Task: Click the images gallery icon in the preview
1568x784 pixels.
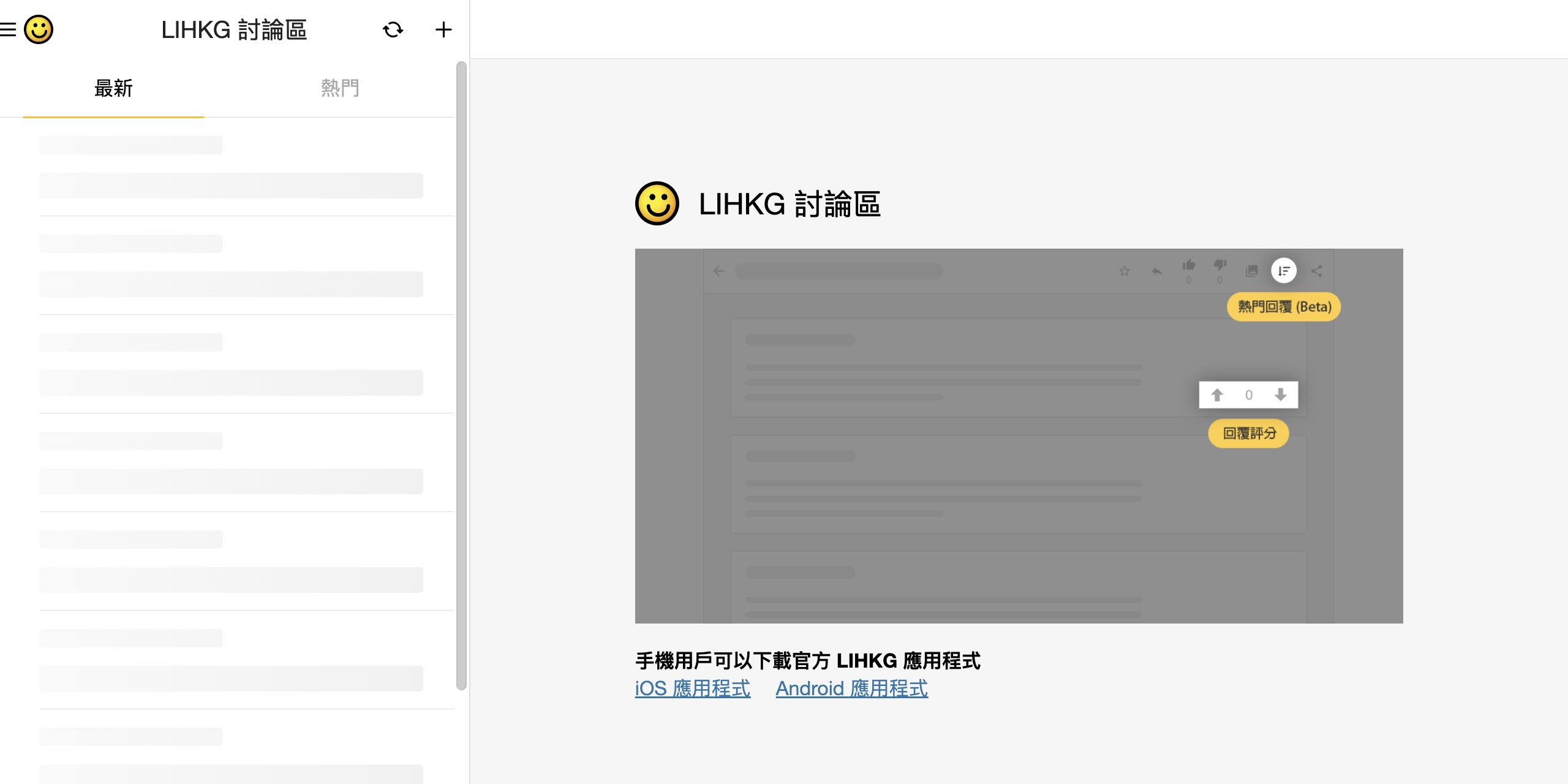Action: [1252, 271]
